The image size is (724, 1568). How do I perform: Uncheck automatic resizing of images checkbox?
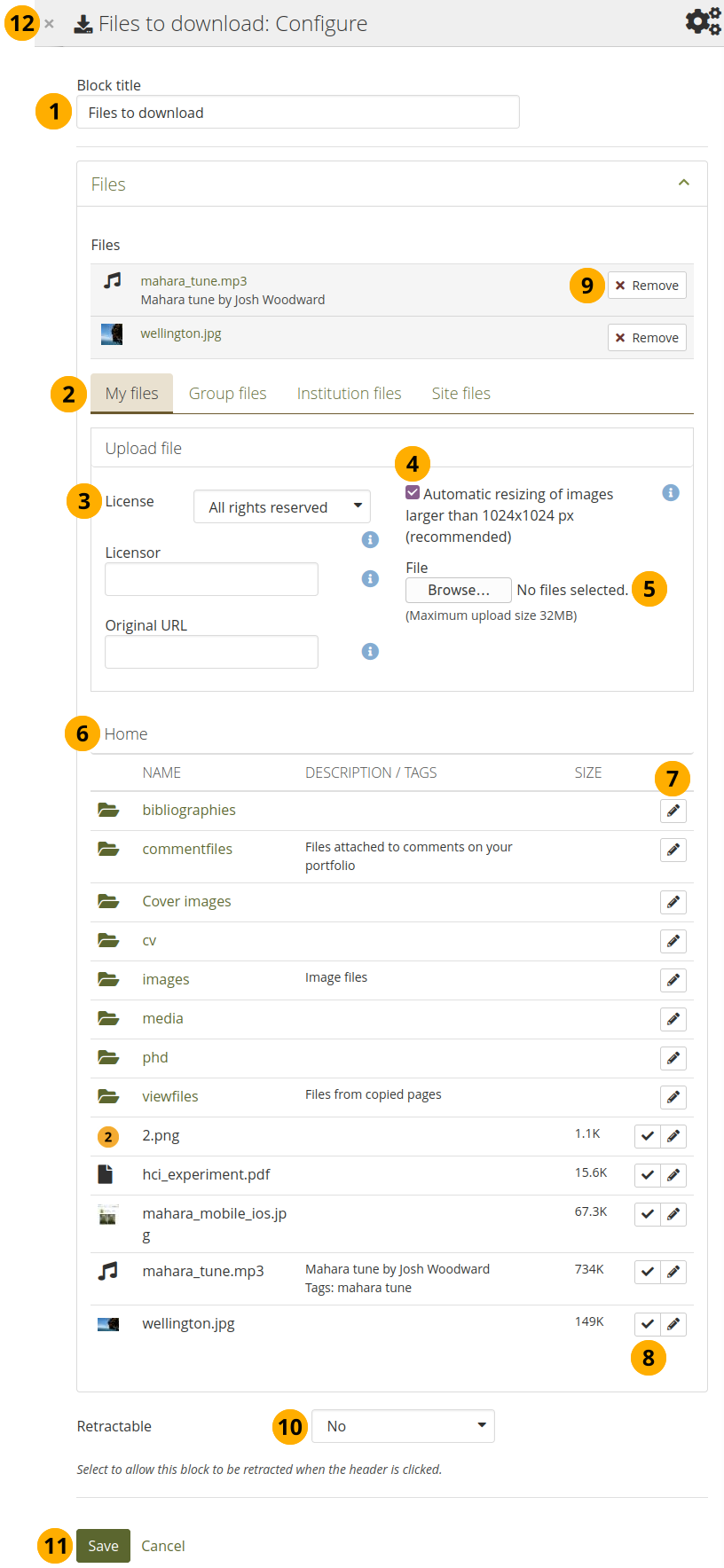tap(413, 492)
